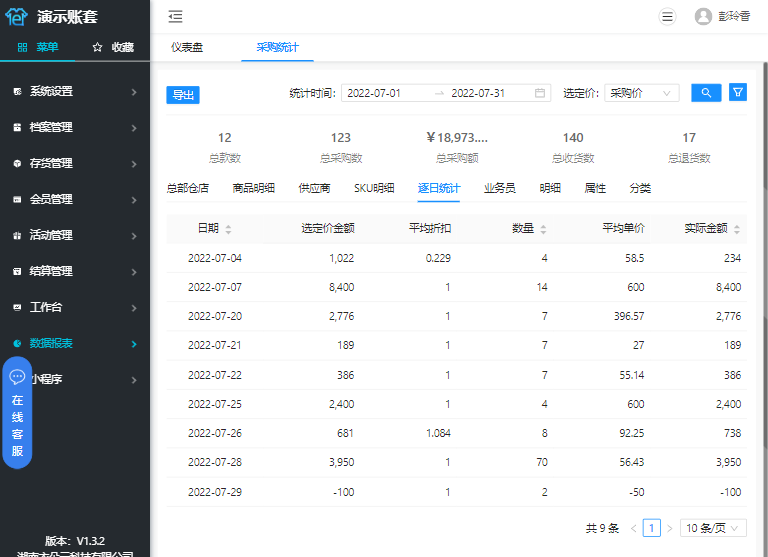Click the user avatar icon
Viewport: 768px width, 557px height.
703,17
